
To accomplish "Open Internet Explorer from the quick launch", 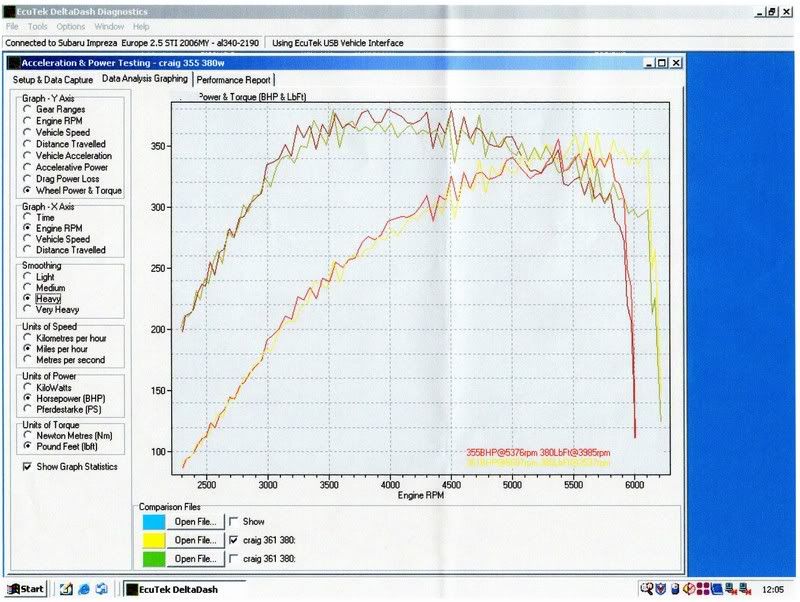I will tap(84, 589).
